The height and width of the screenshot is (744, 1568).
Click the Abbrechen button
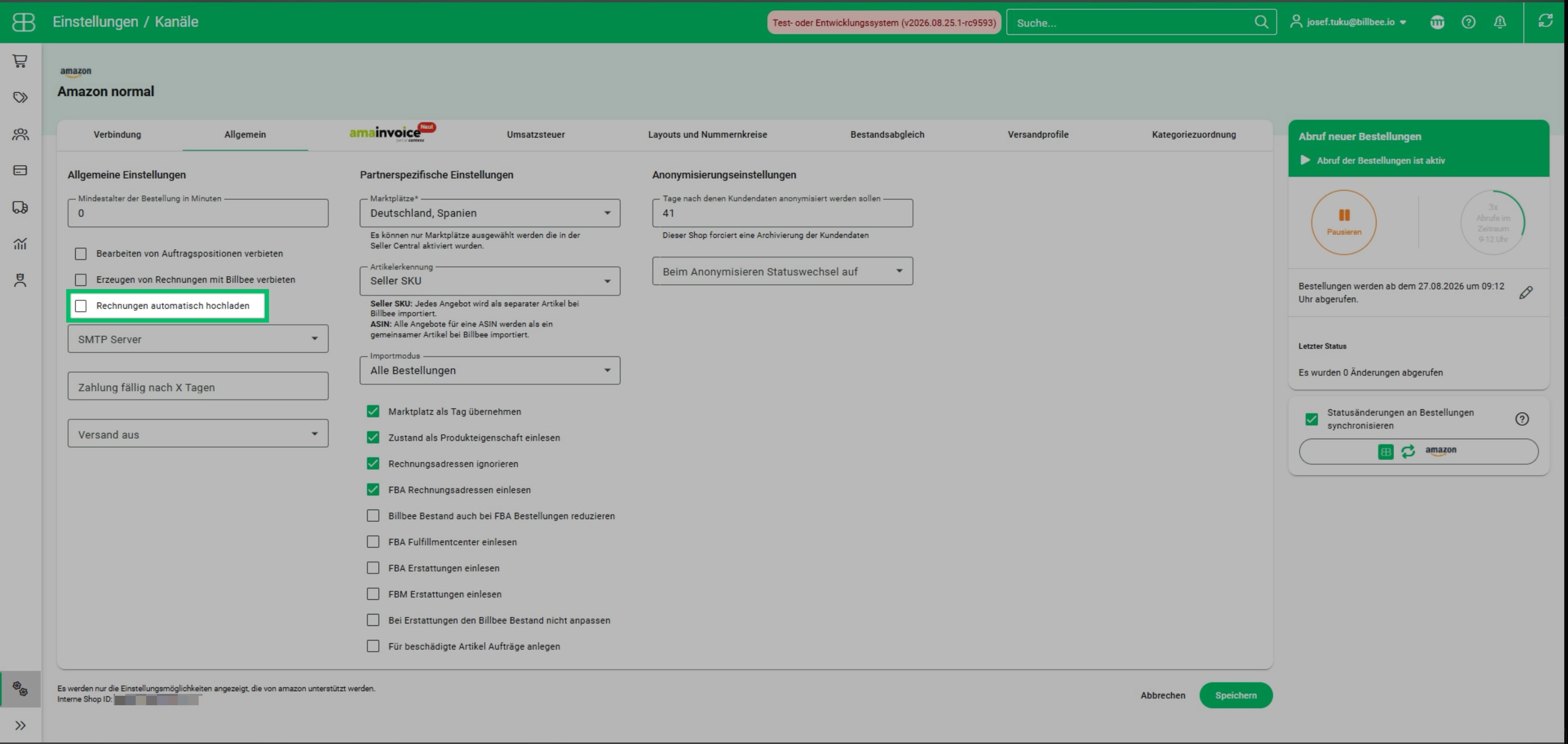1163,695
